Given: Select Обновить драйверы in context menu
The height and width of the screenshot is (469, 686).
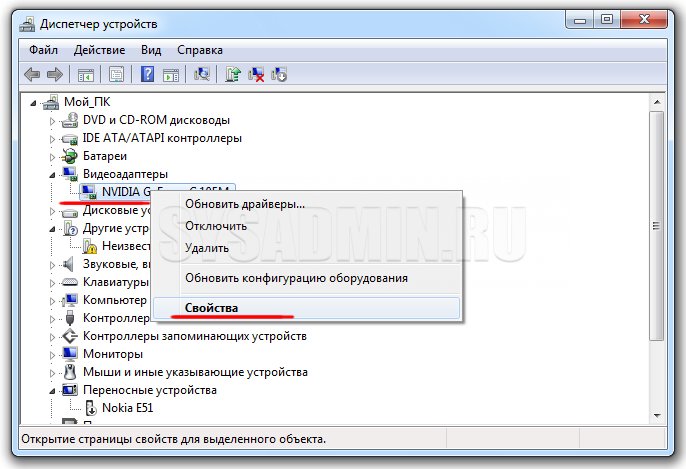Looking at the screenshot, I should [245, 204].
